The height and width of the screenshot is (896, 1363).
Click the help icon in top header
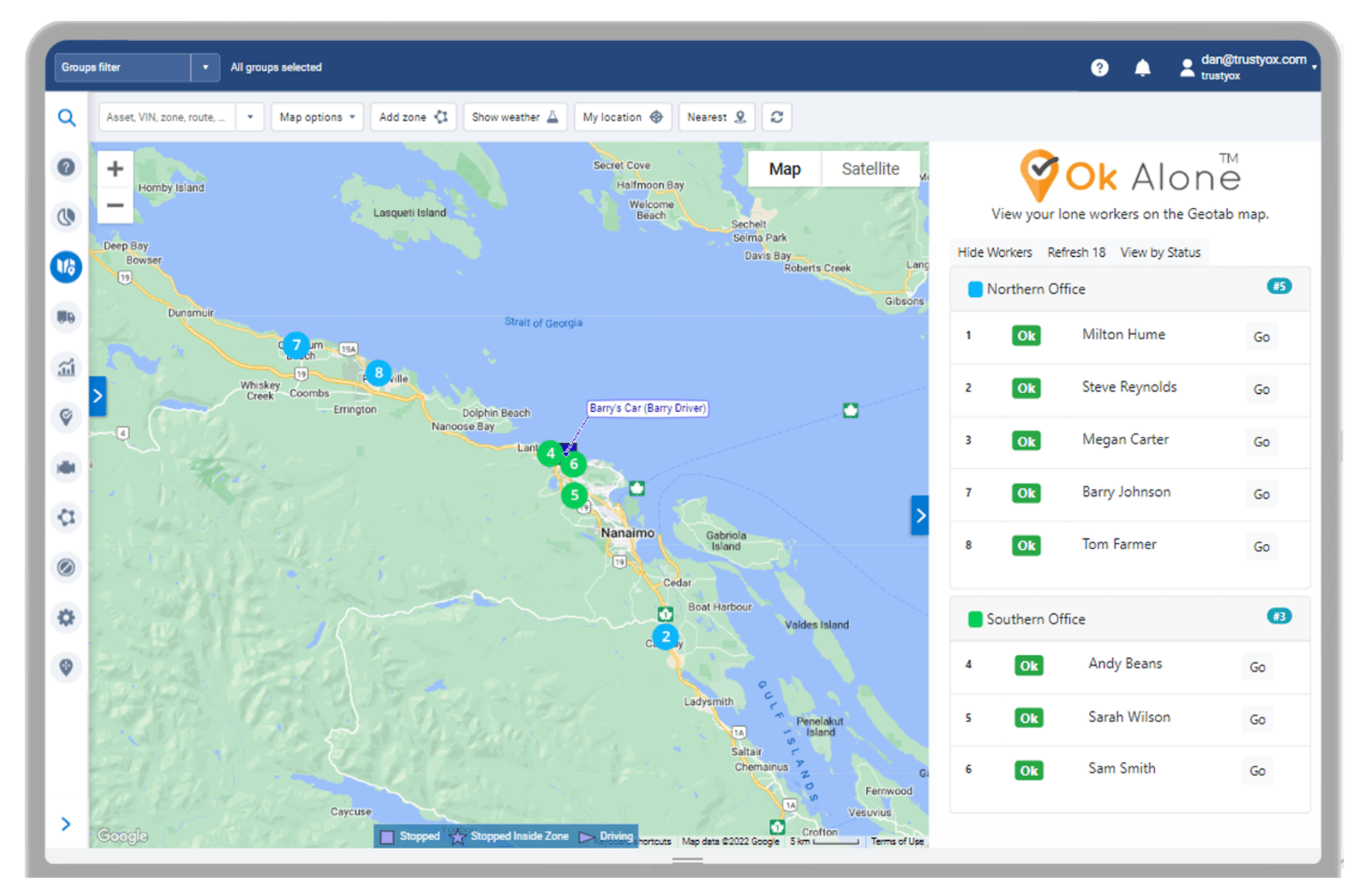1099,67
